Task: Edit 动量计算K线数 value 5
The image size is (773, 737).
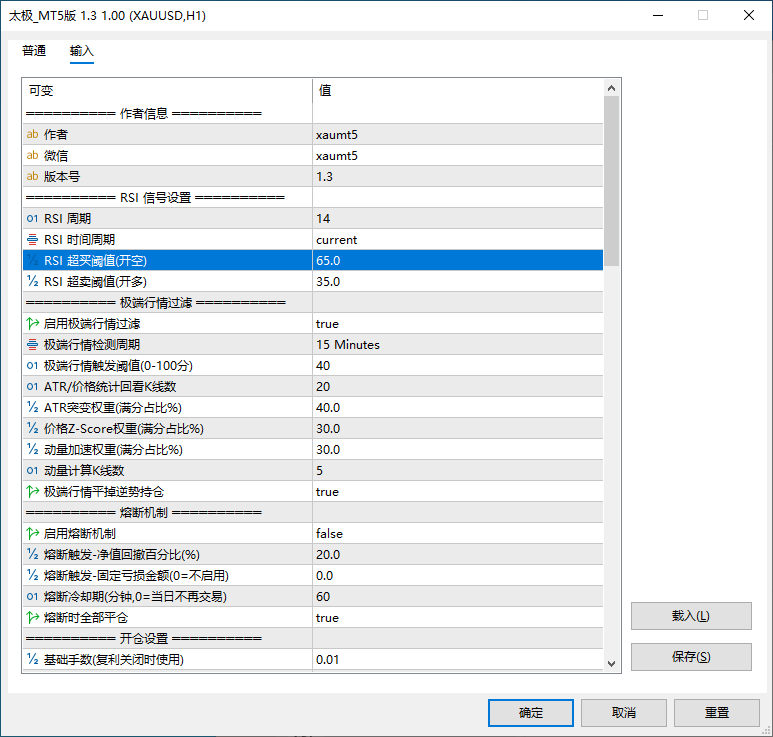Action: point(457,470)
